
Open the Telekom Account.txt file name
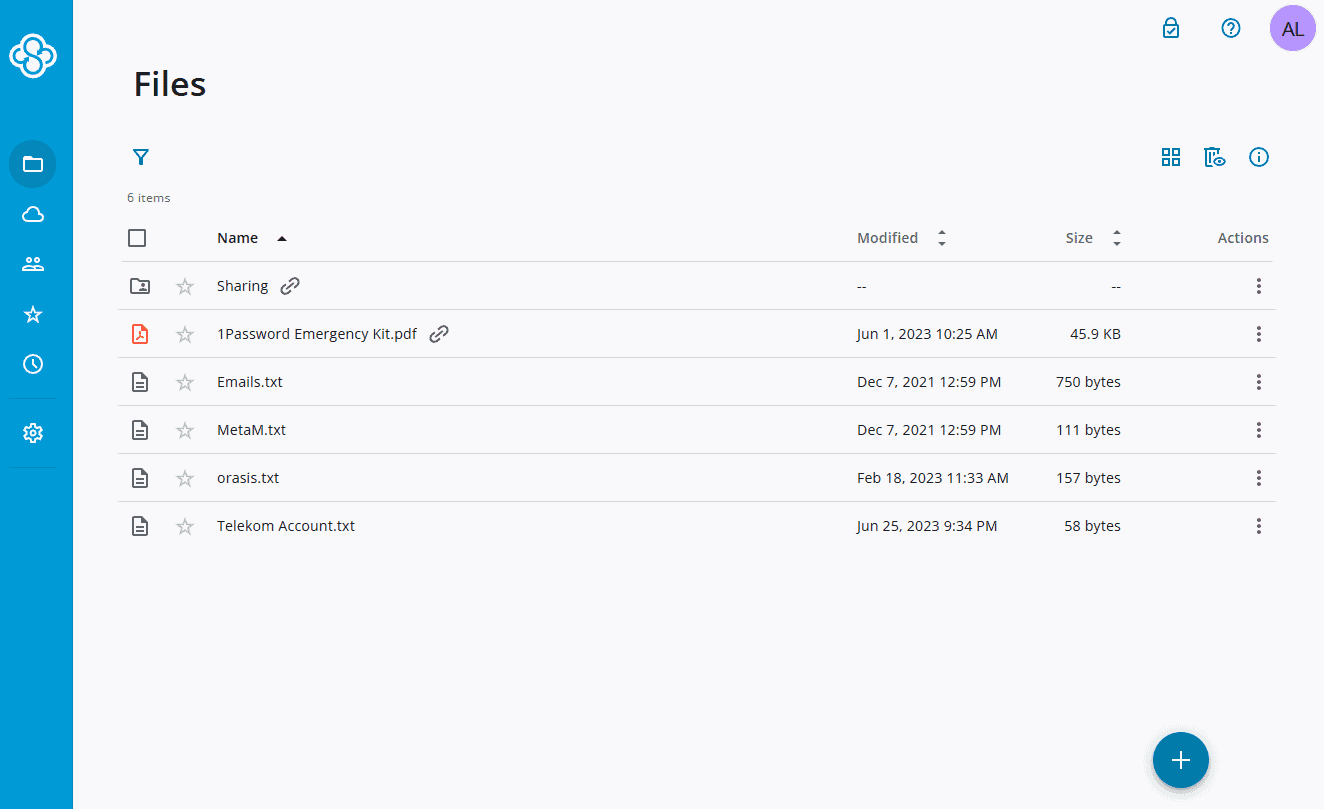pos(286,526)
